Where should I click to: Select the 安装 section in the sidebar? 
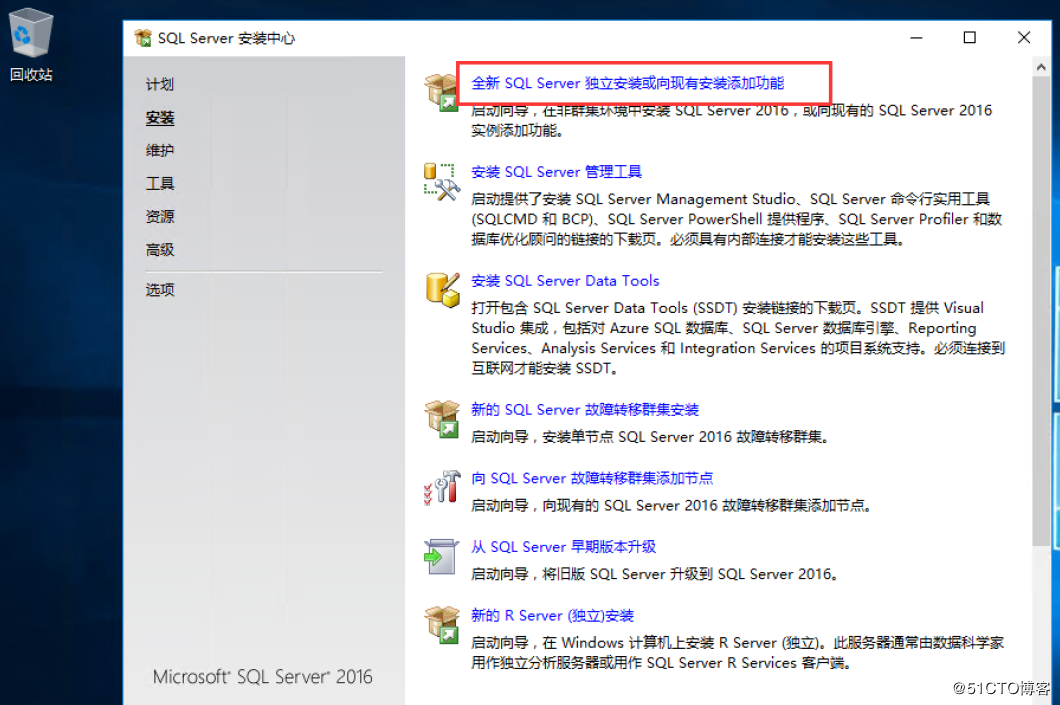[160, 118]
